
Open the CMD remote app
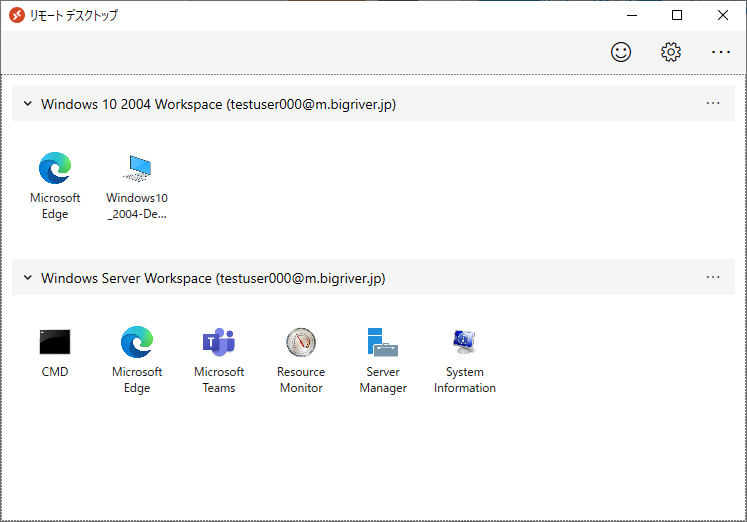[x=55, y=352]
